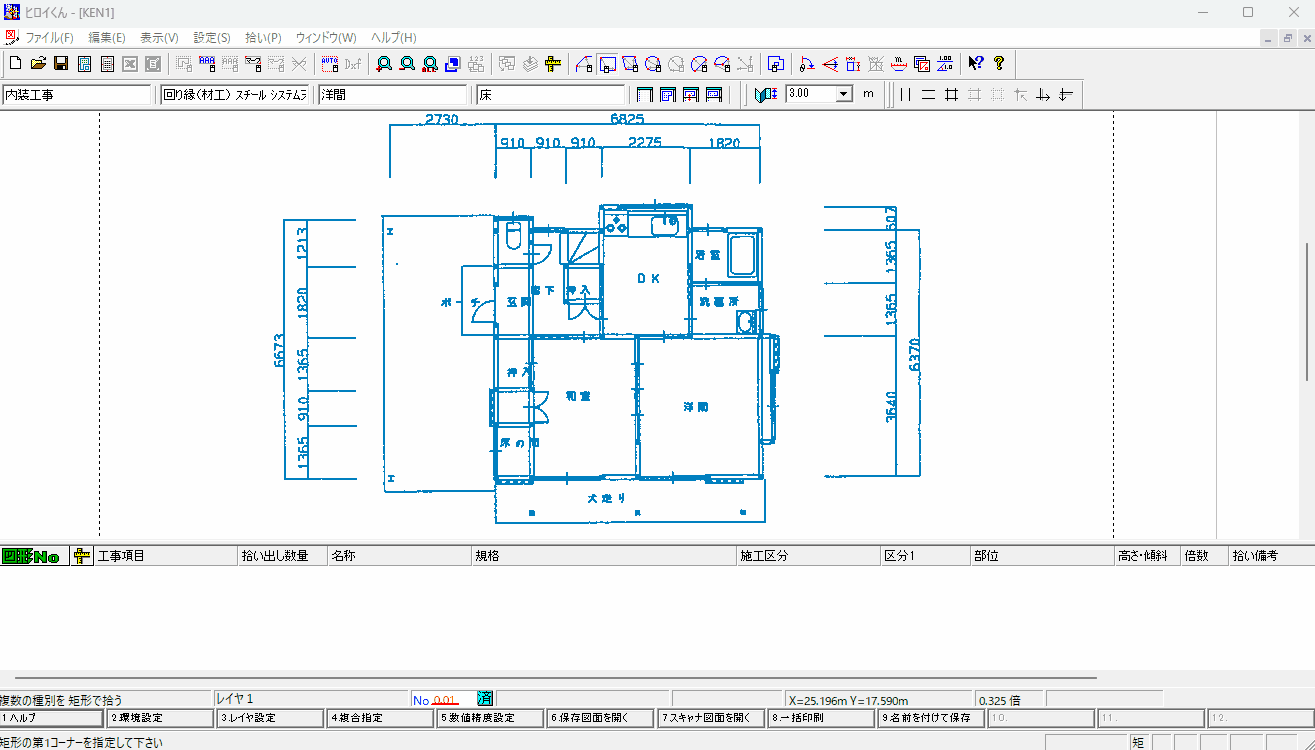Click the zoom in magnifier icon
The height and width of the screenshot is (750, 1315).
[384, 64]
